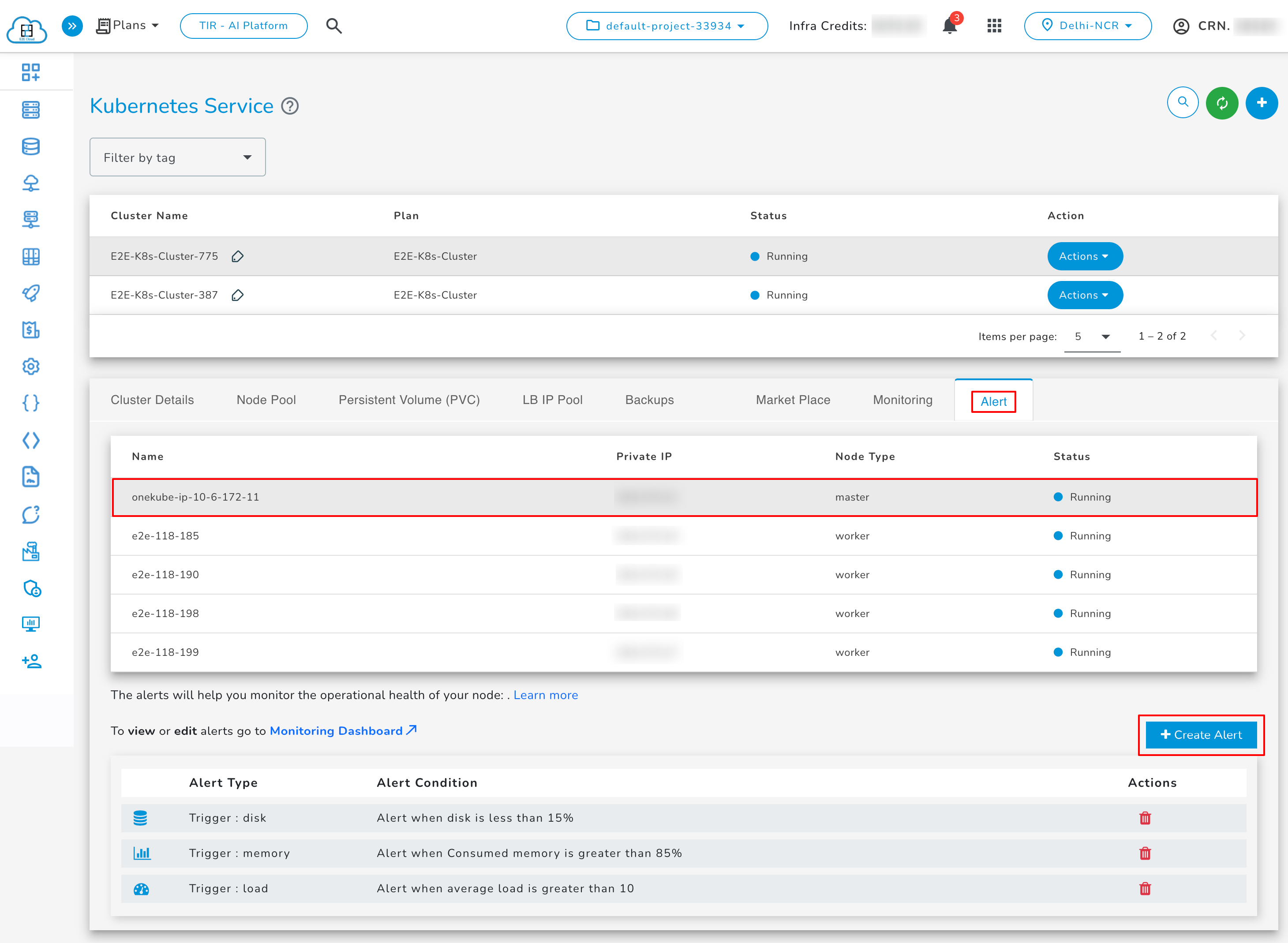Click the round search cluster button
Image resolution: width=1288 pixels, height=943 pixels.
coord(1183,103)
